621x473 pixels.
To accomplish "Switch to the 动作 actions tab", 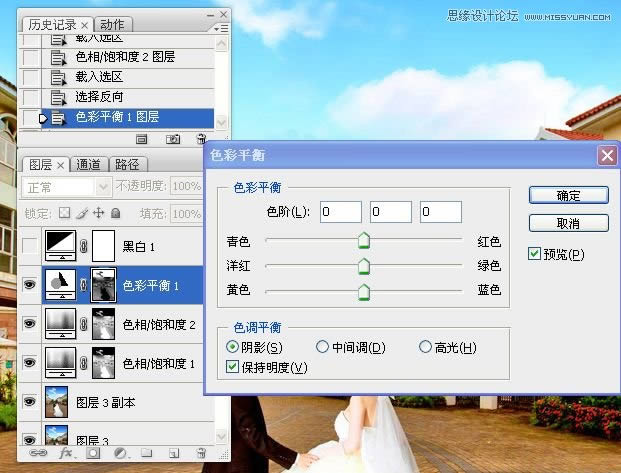I will pos(113,24).
